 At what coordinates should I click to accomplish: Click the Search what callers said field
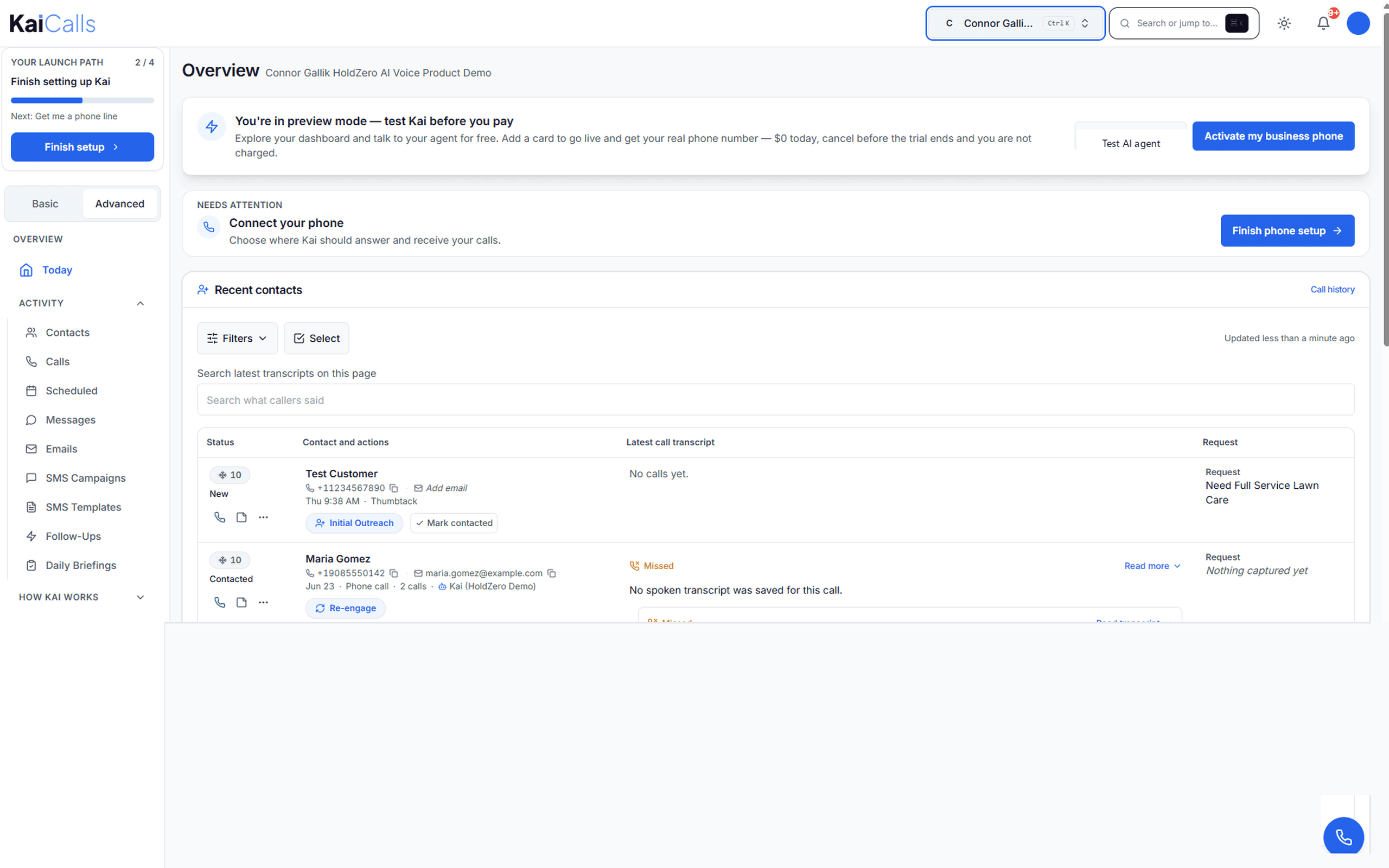click(x=775, y=400)
